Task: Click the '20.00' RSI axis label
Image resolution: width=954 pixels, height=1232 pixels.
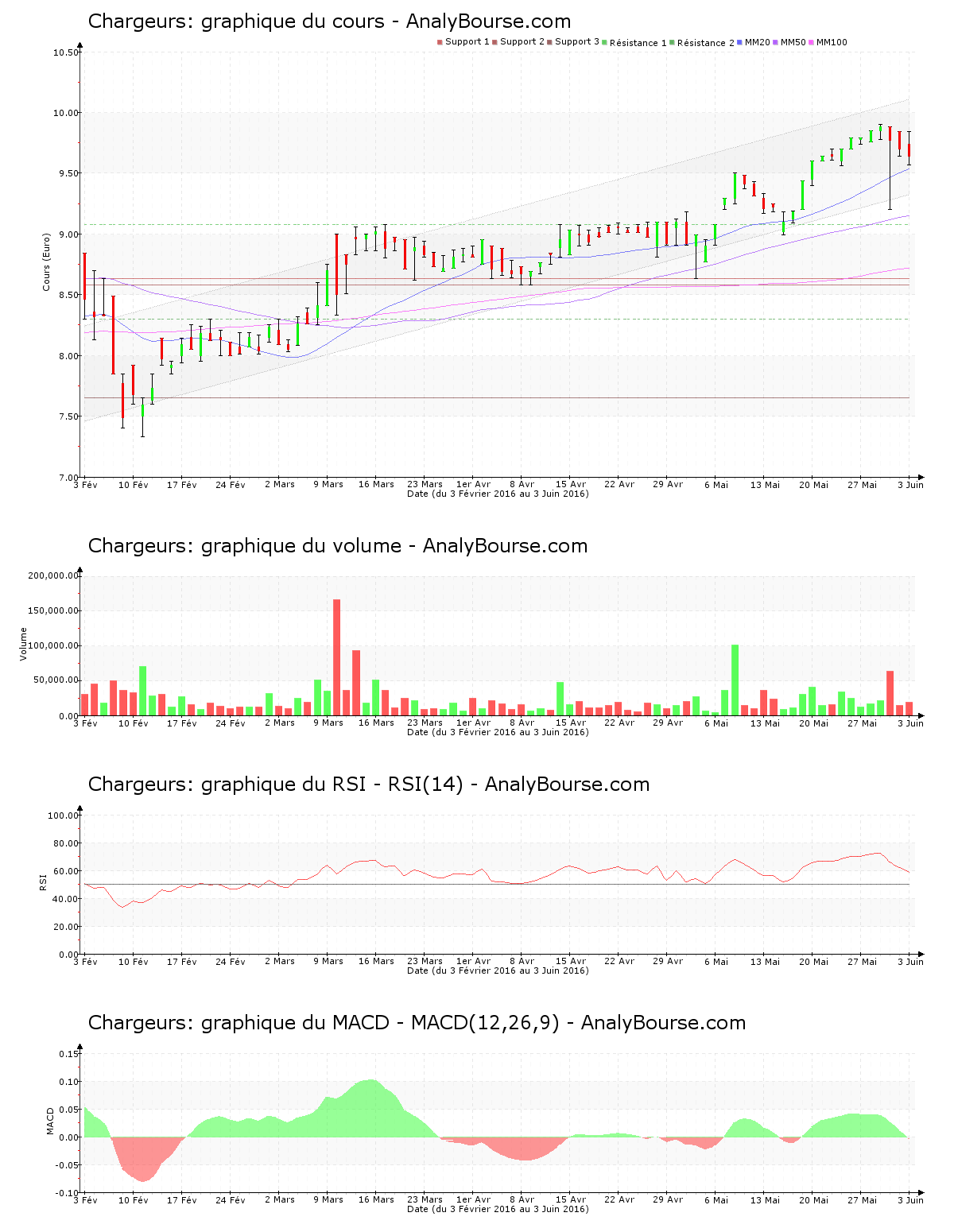Action: click(67, 927)
